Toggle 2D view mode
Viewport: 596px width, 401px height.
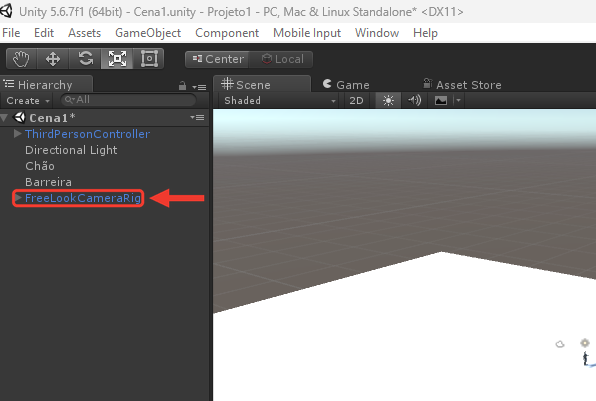[356, 101]
